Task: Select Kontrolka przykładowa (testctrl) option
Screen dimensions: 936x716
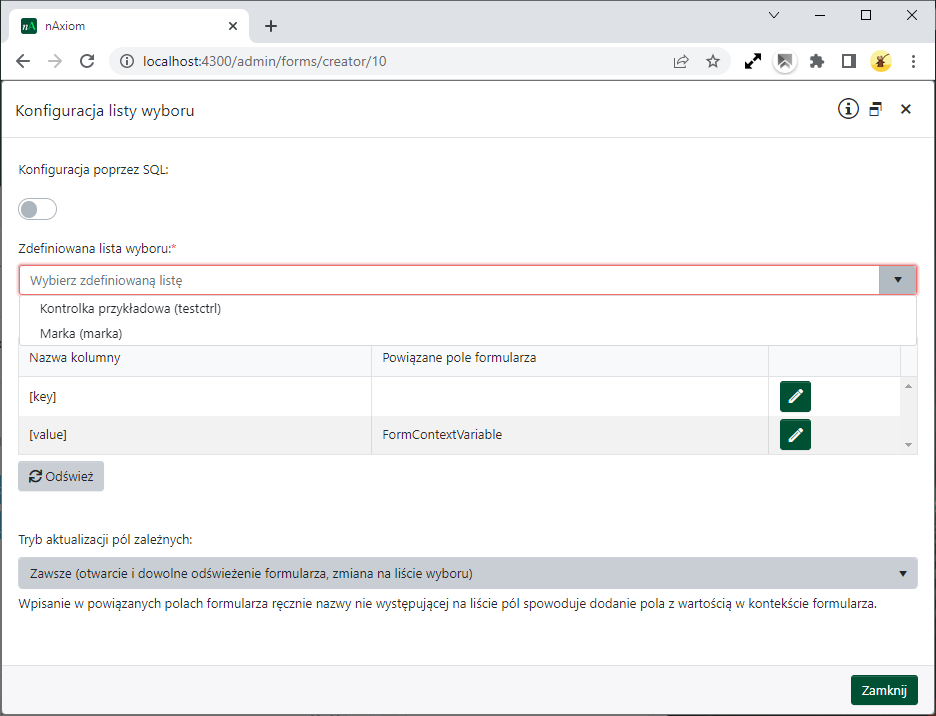Action: pos(130,308)
